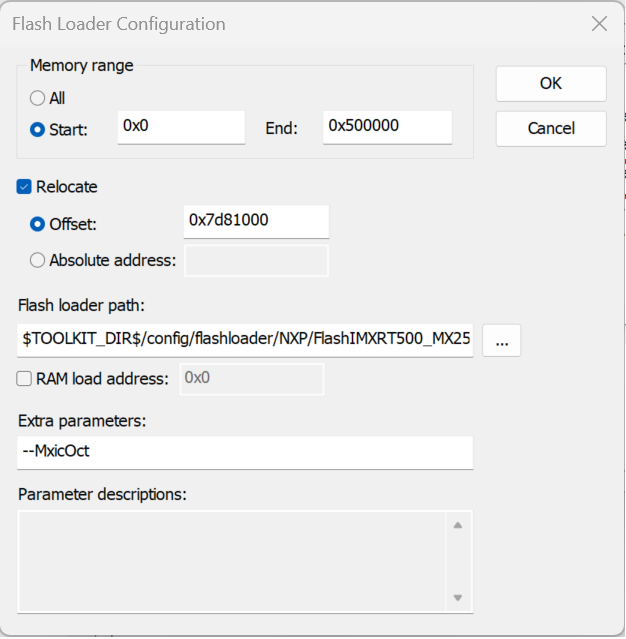Click into the Flash loader path field
The width and height of the screenshot is (626, 639).
click(245, 340)
